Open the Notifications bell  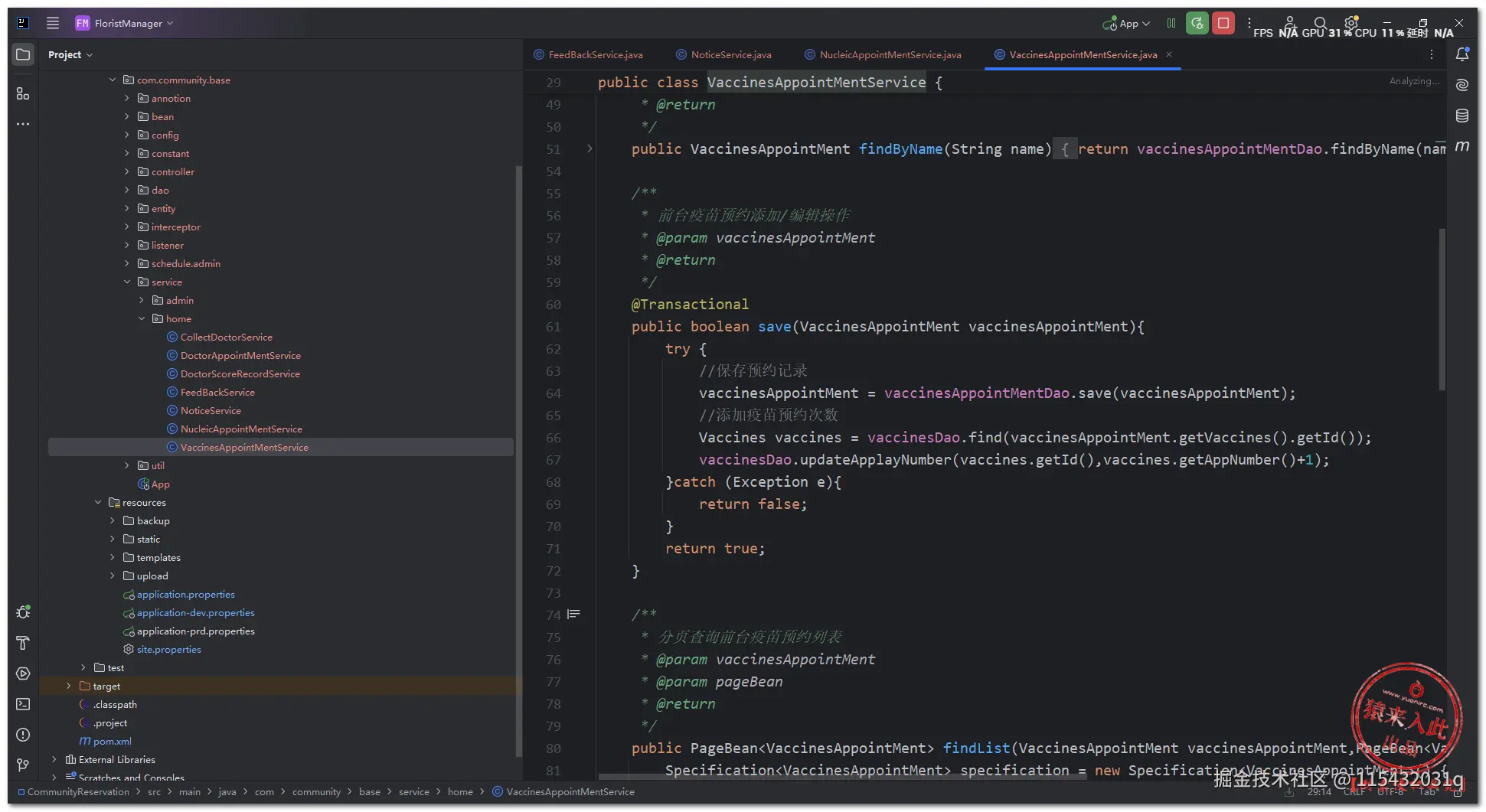coord(1462,54)
